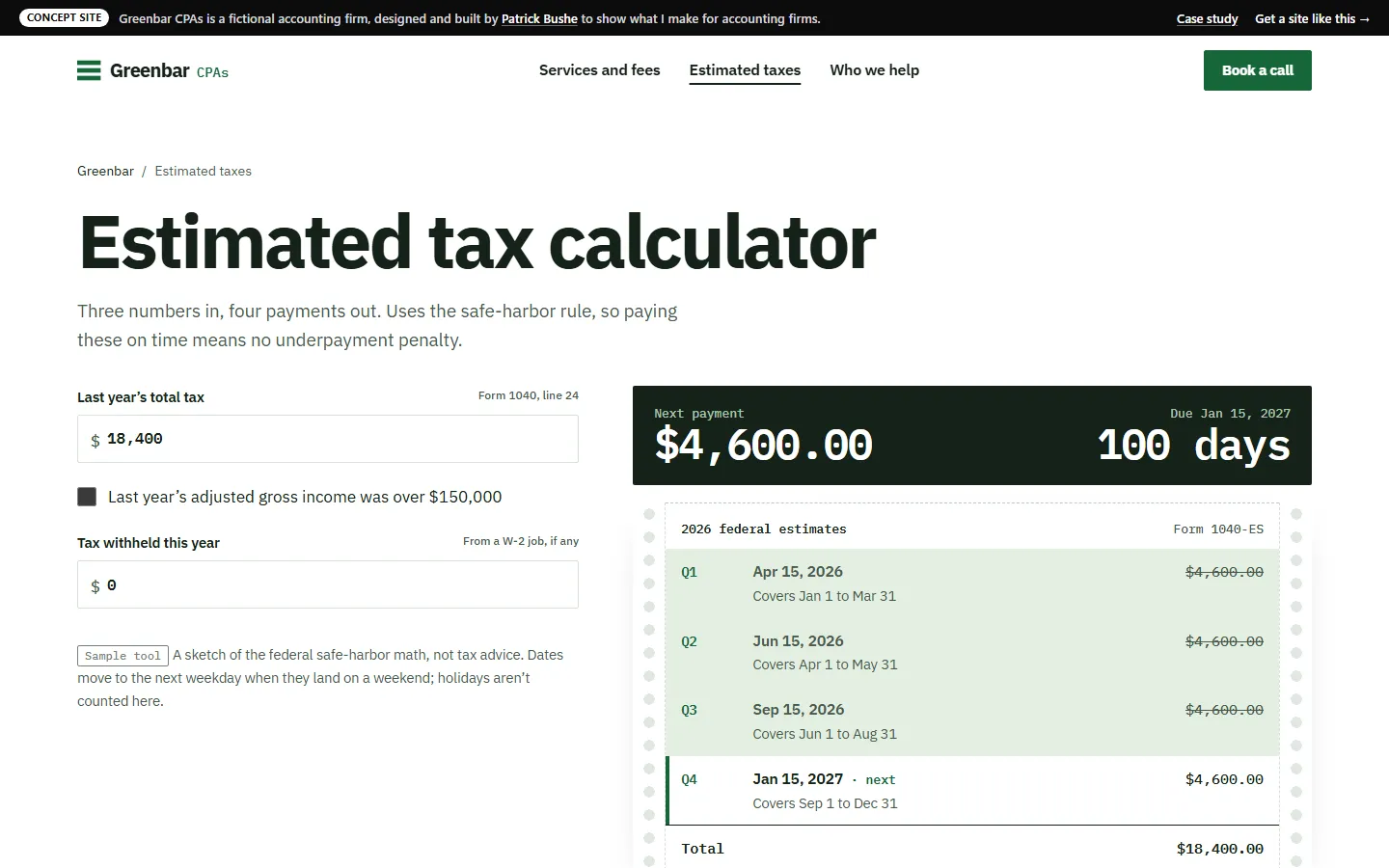Open the Patrick Bushe link
This screenshot has height=868, width=1389.
point(539,18)
